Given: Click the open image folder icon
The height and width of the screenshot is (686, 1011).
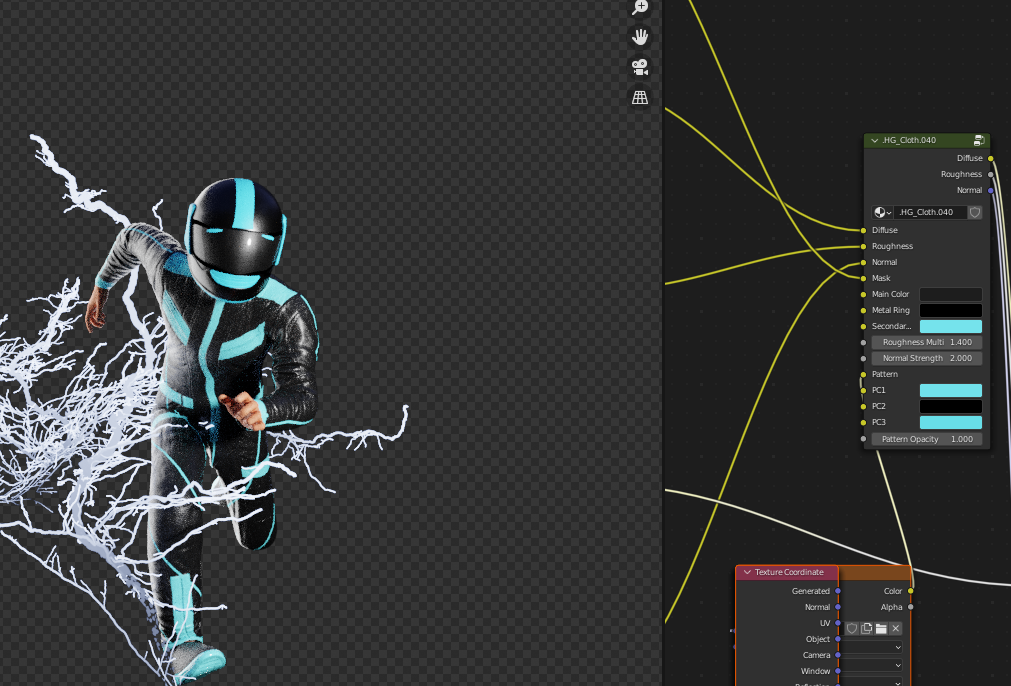Looking at the screenshot, I should pos(881,628).
